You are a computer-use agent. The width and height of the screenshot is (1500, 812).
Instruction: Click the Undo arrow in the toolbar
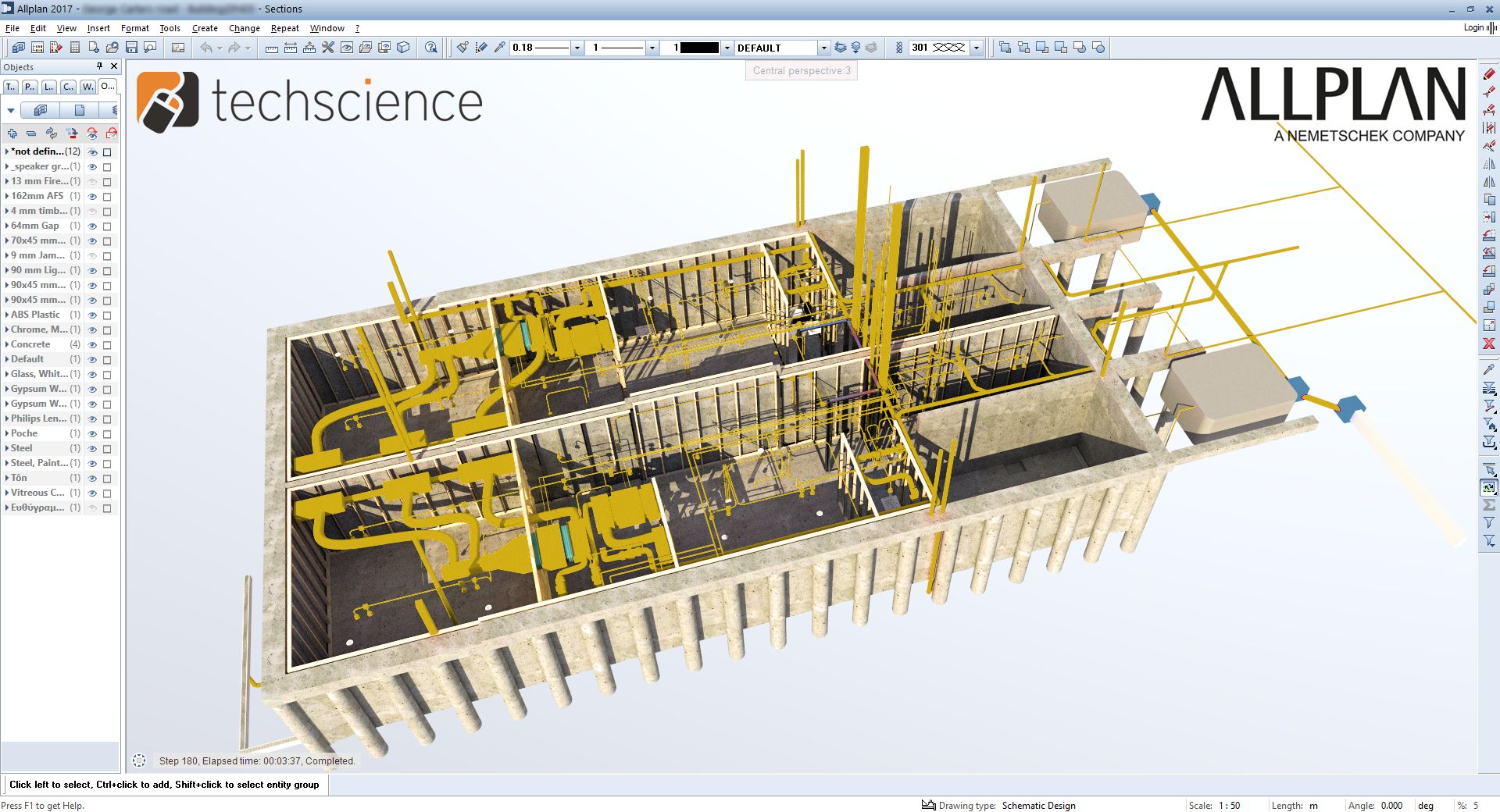coord(205,48)
